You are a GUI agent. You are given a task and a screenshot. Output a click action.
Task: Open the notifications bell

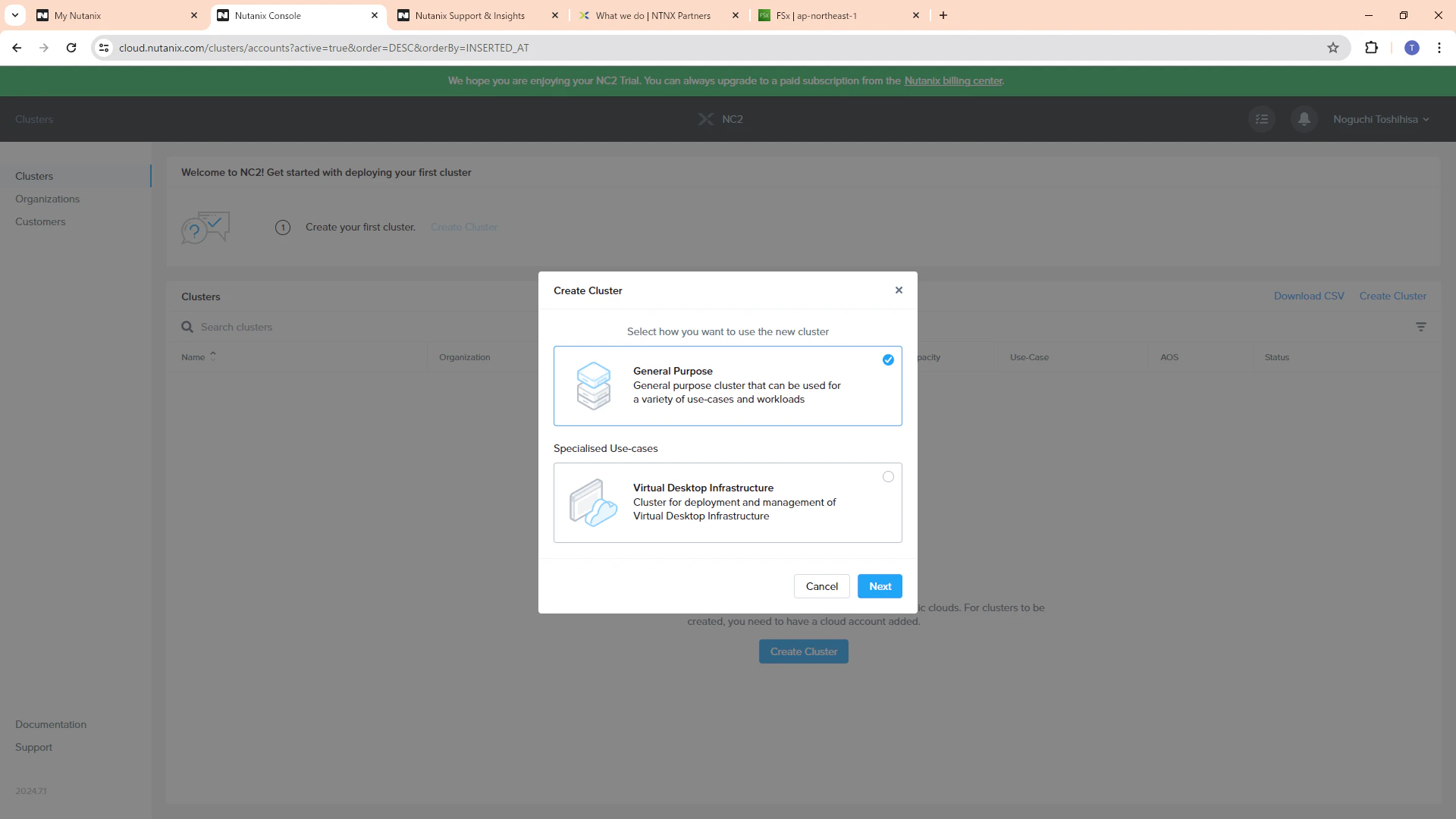coord(1304,119)
